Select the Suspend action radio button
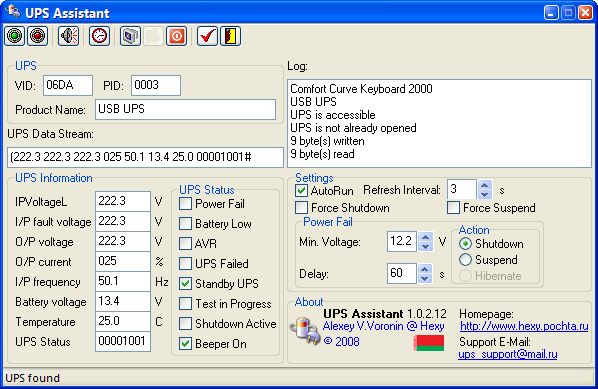The height and width of the screenshot is (389, 598). pos(465,260)
